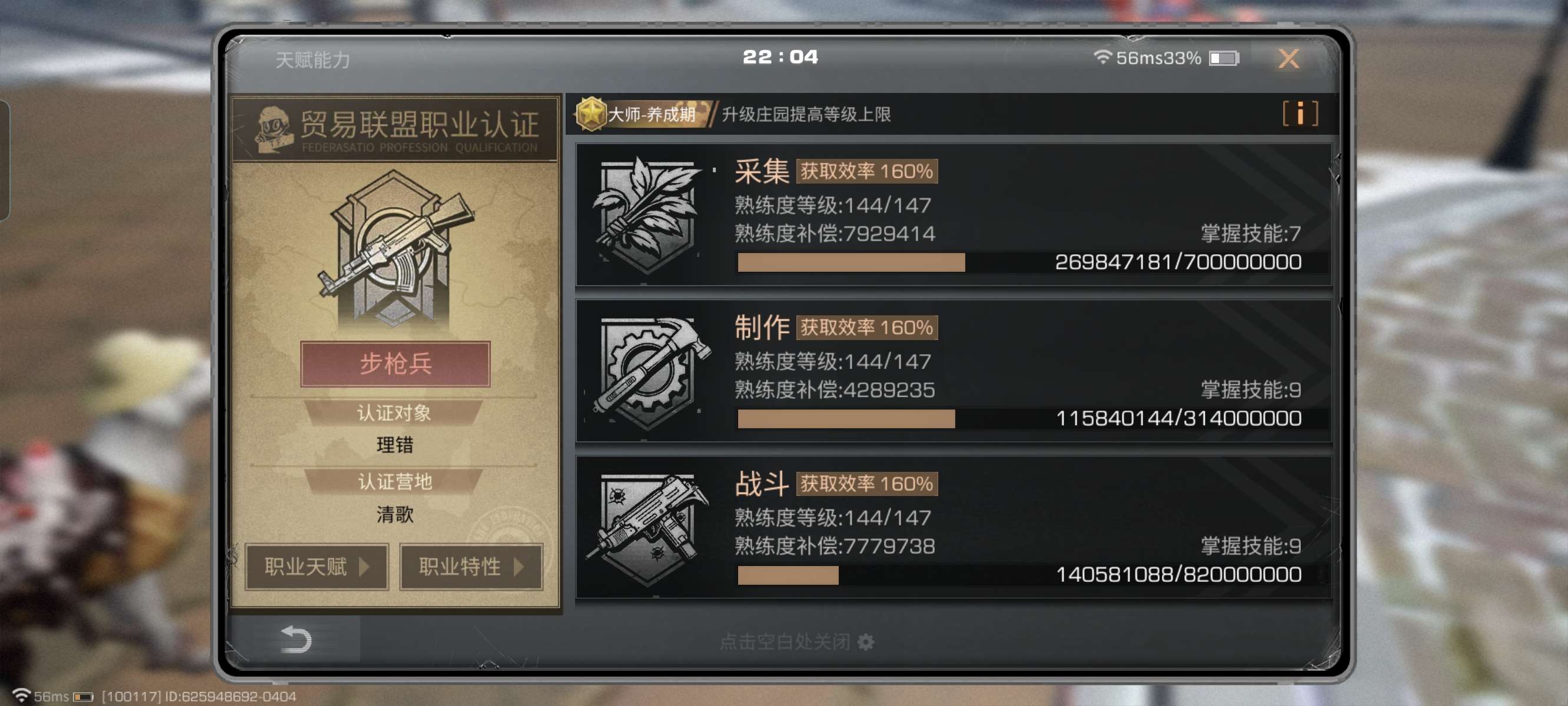Click the 战斗 combat progress bar
This screenshot has height=706, width=1568.
1020,575
